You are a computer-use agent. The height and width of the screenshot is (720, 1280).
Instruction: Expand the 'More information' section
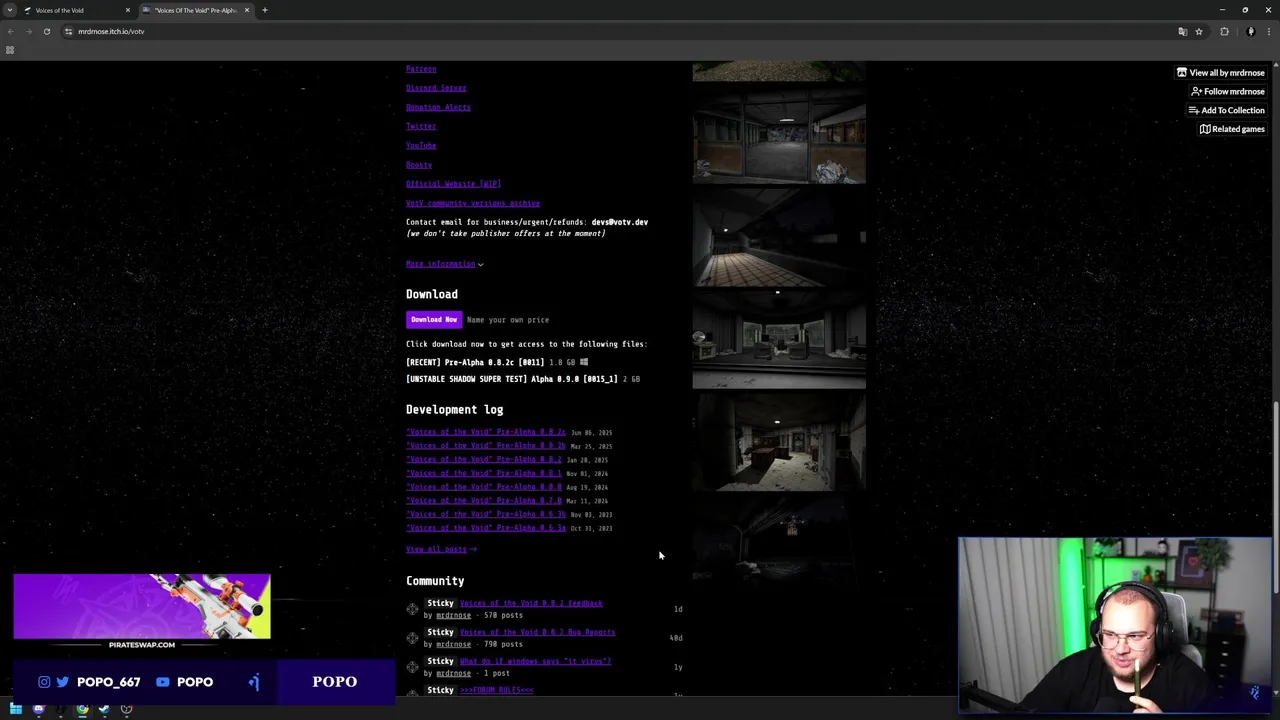[x=444, y=264]
